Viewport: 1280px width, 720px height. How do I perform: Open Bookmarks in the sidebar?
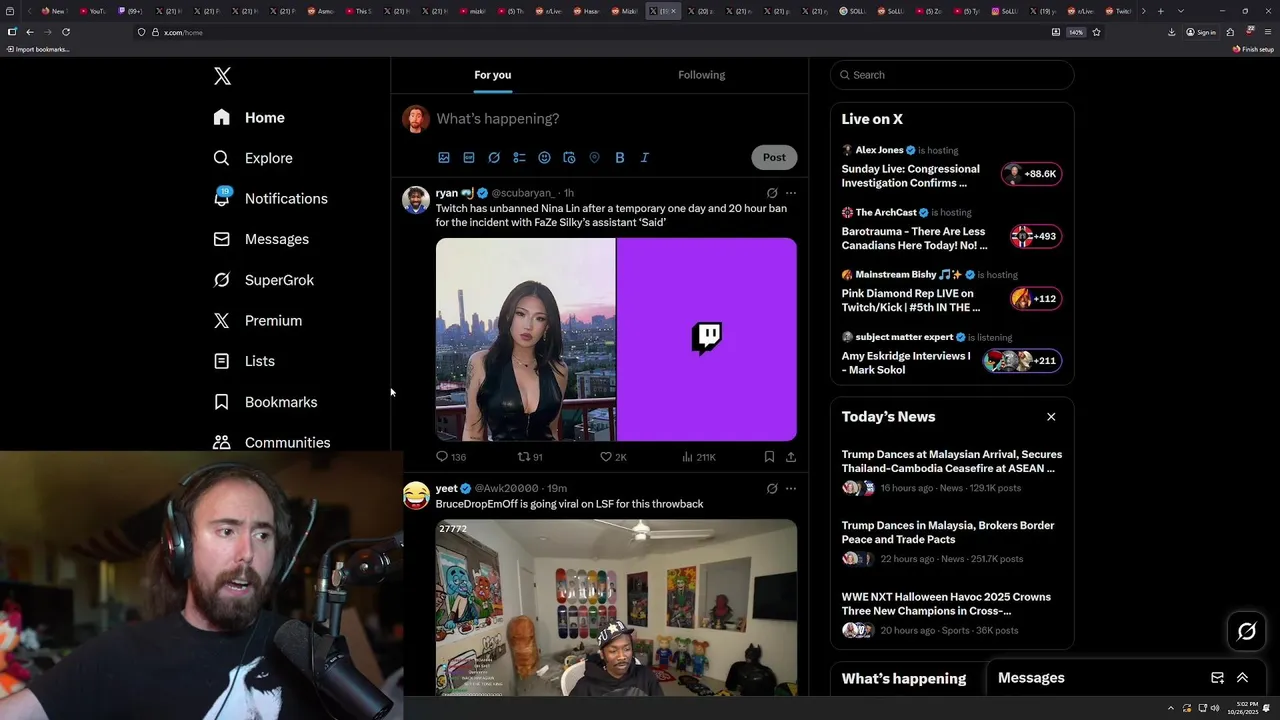(x=265, y=402)
